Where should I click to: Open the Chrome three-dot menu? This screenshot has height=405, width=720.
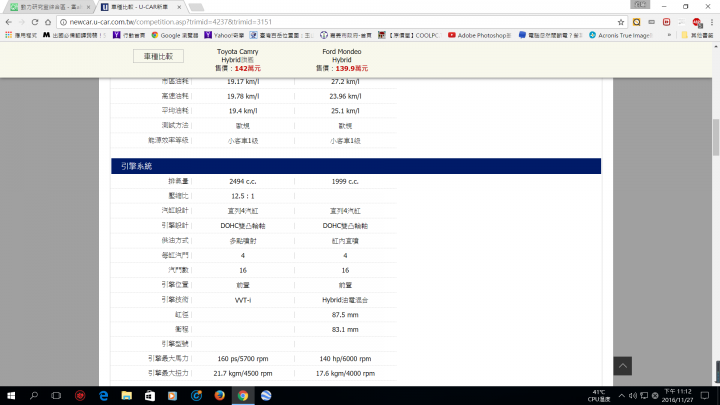coord(712,22)
